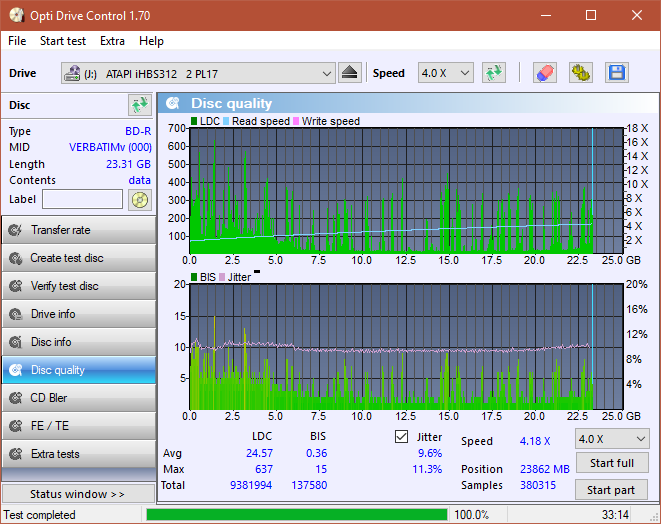The height and width of the screenshot is (524, 661).
Task: Click LDC total value 9381994
Action: [251, 485]
